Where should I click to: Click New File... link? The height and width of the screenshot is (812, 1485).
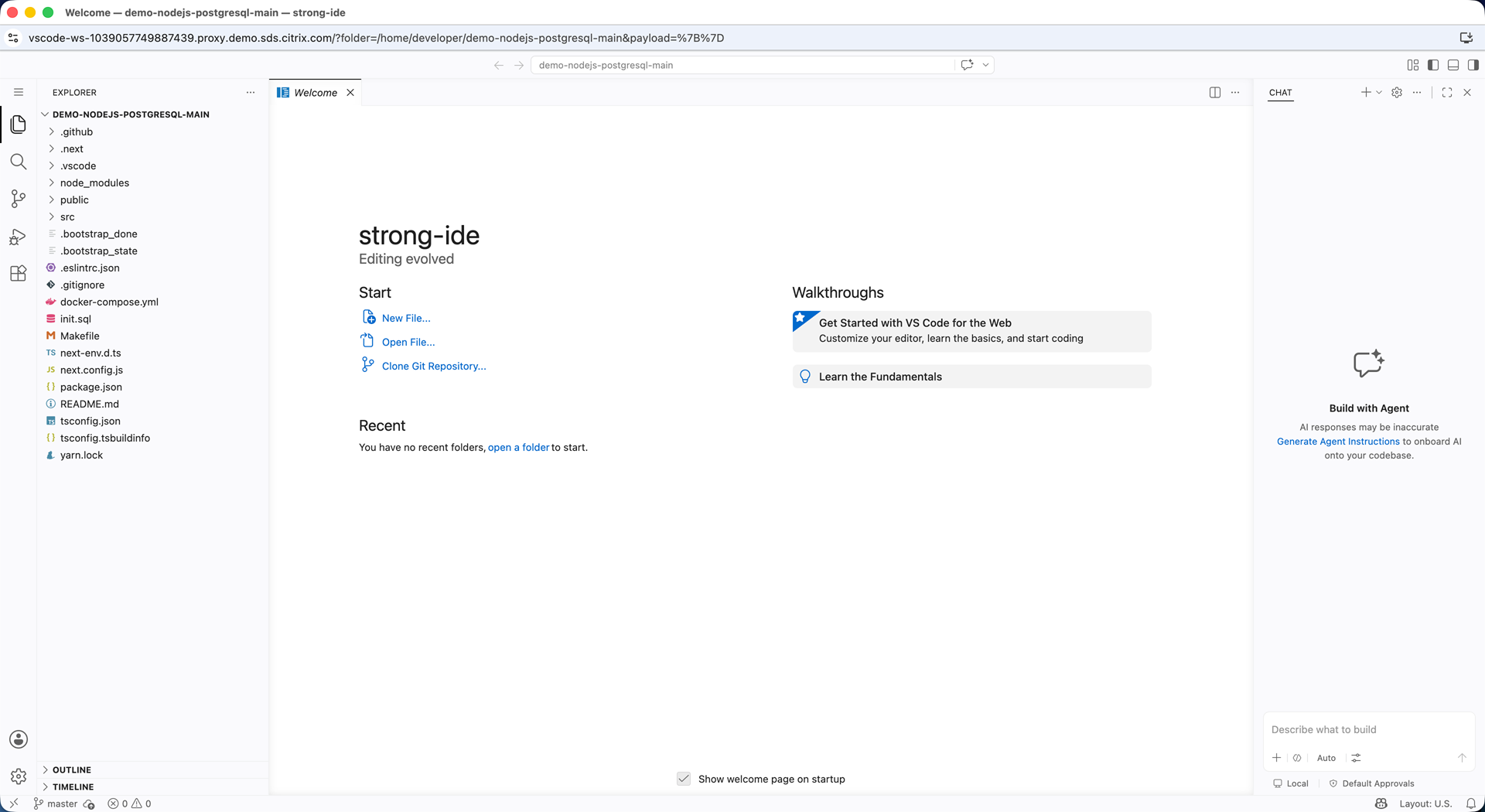pos(406,318)
